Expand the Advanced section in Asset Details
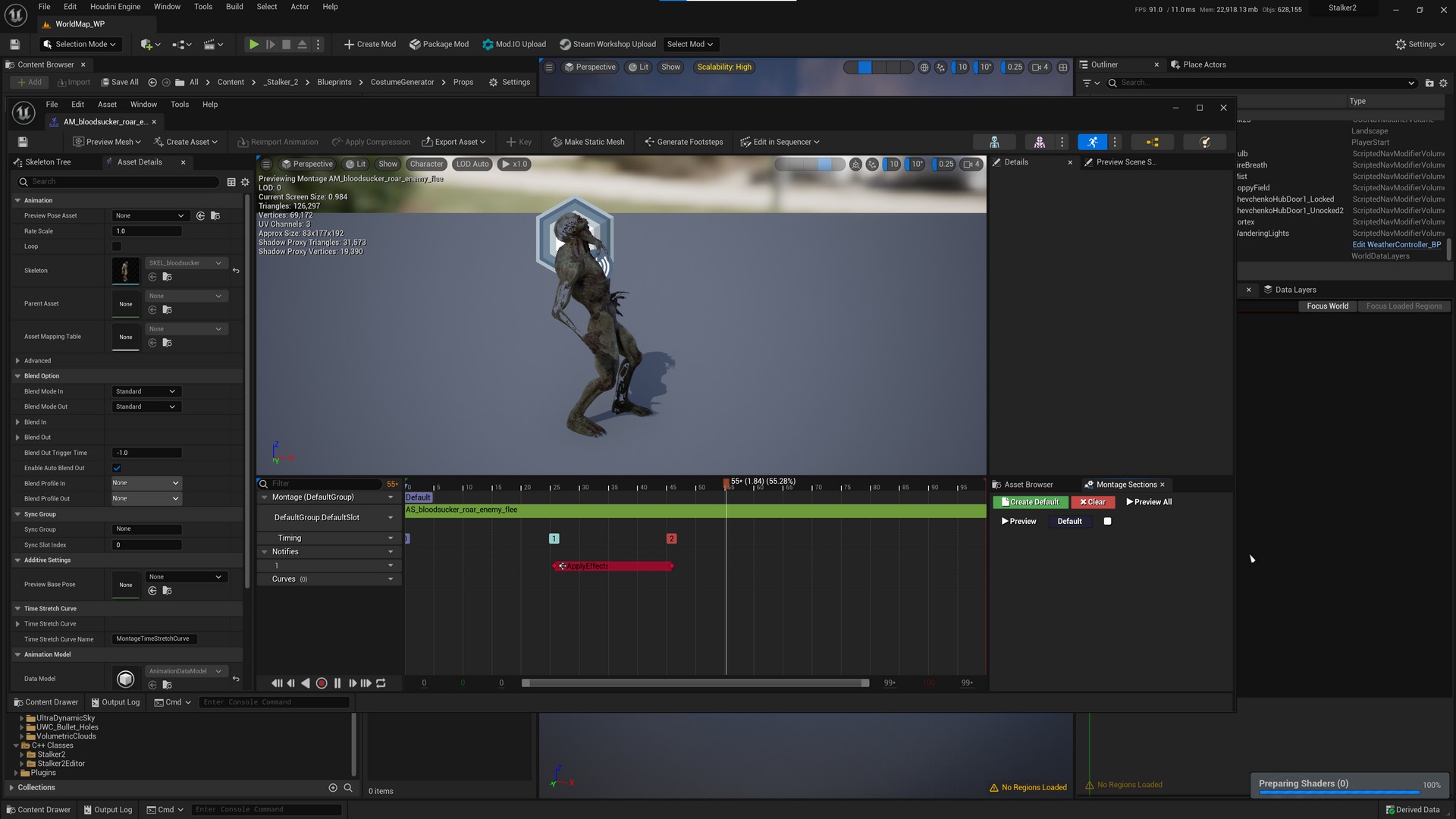This screenshot has width=1456, height=819. (x=17, y=361)
